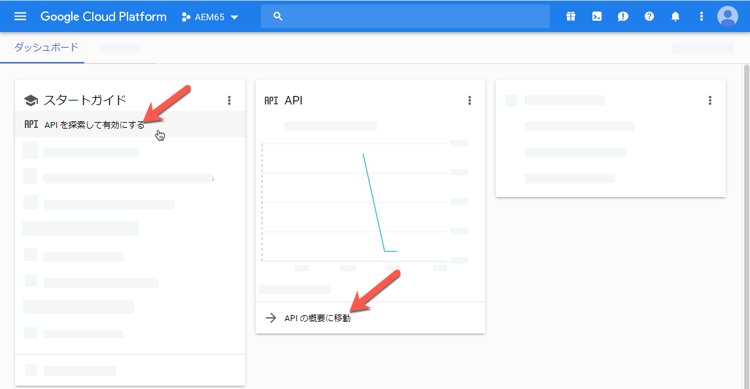Click the Google Cloud Platform logo text
The width and height of the screenshot is (750, 389).
[x=103, y=17]
